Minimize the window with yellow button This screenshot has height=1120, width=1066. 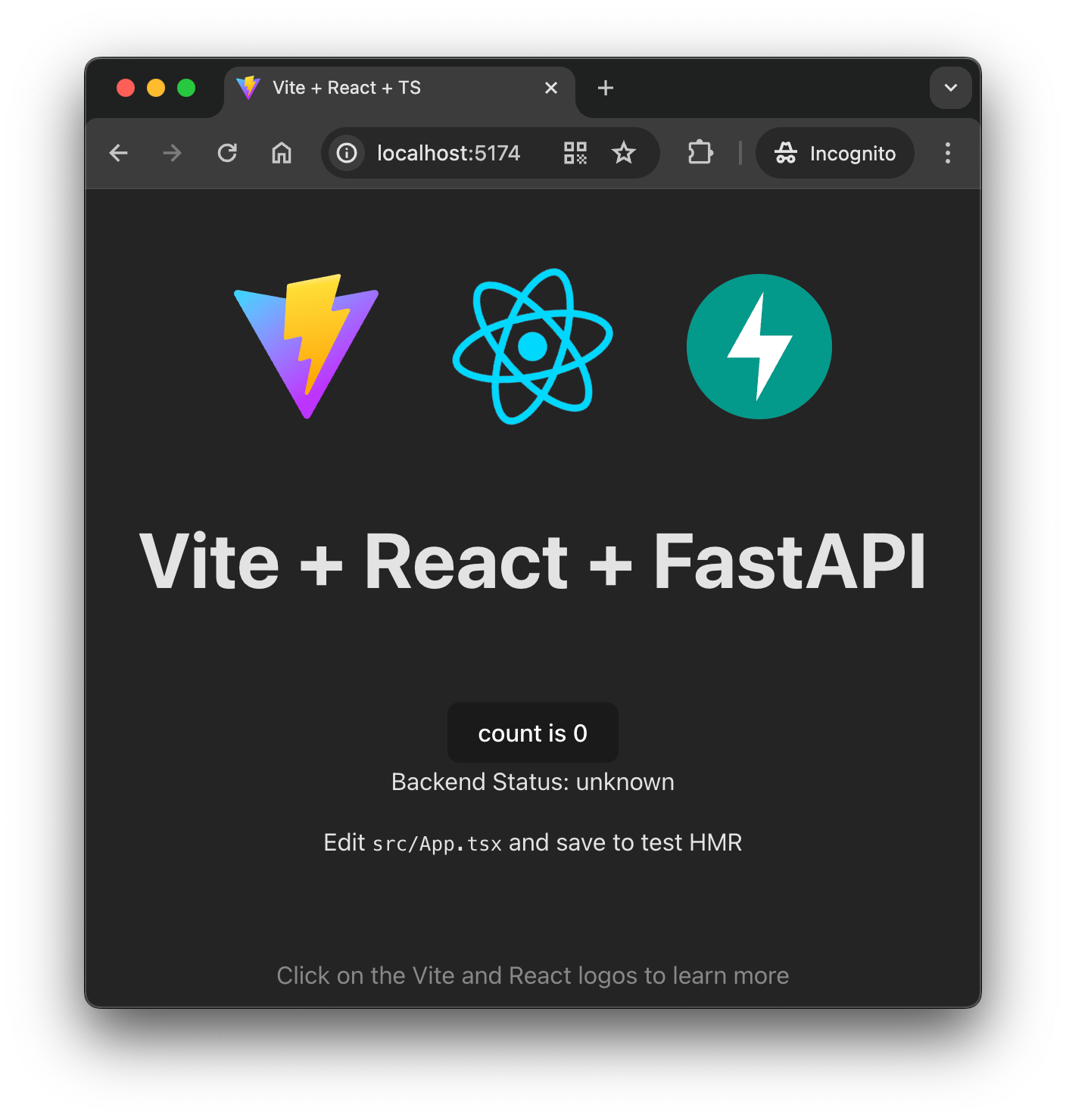coord(156,88)
